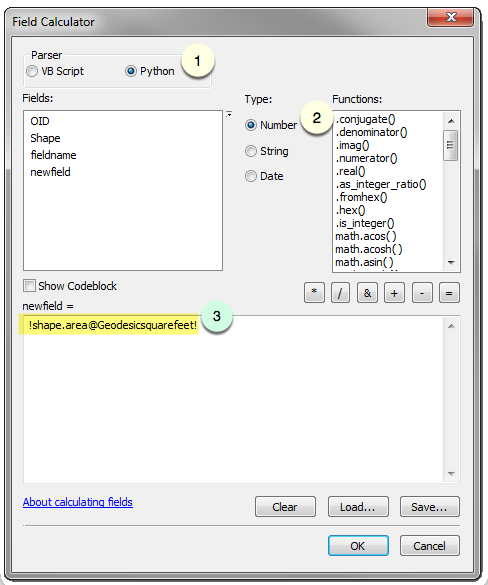Click the minus (-) operator button

click(x=422, y=293)
